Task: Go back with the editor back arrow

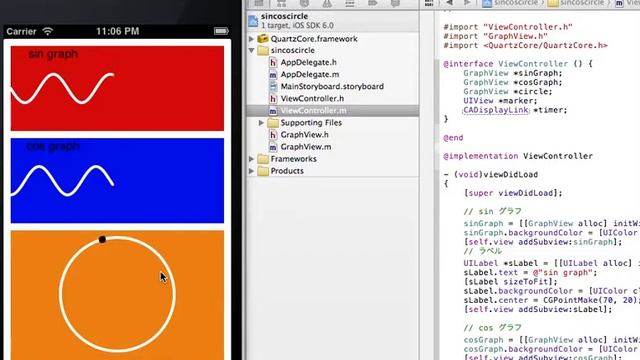Action: click(449, 3)
